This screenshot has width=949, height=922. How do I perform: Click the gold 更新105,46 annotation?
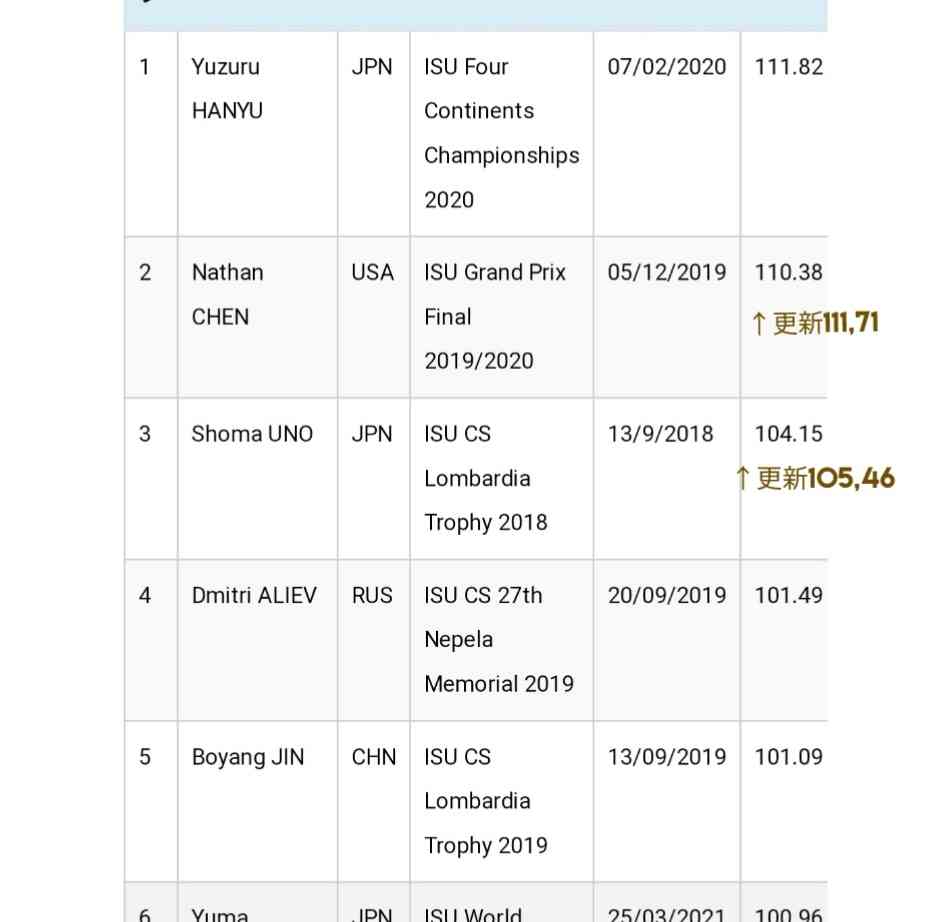tap(815, 478)
